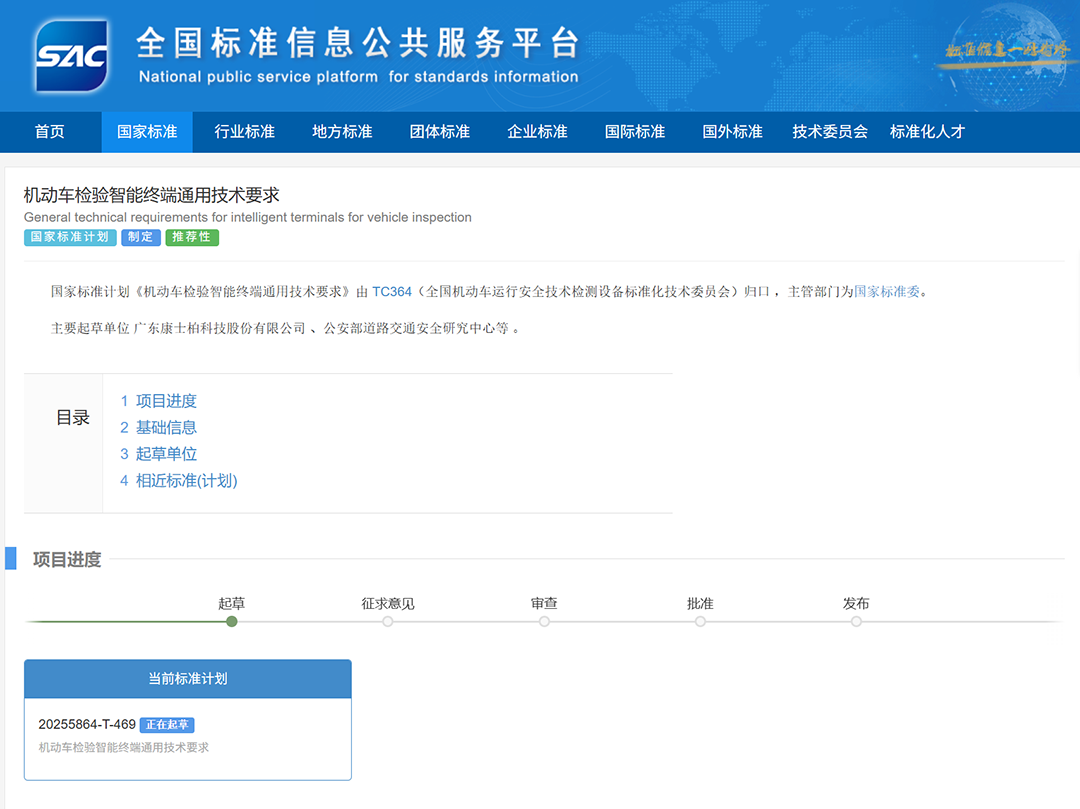Viewport: 1080px width, 809px height.
Task: Open the 技术委员会 section
Action: pos(829,131)
